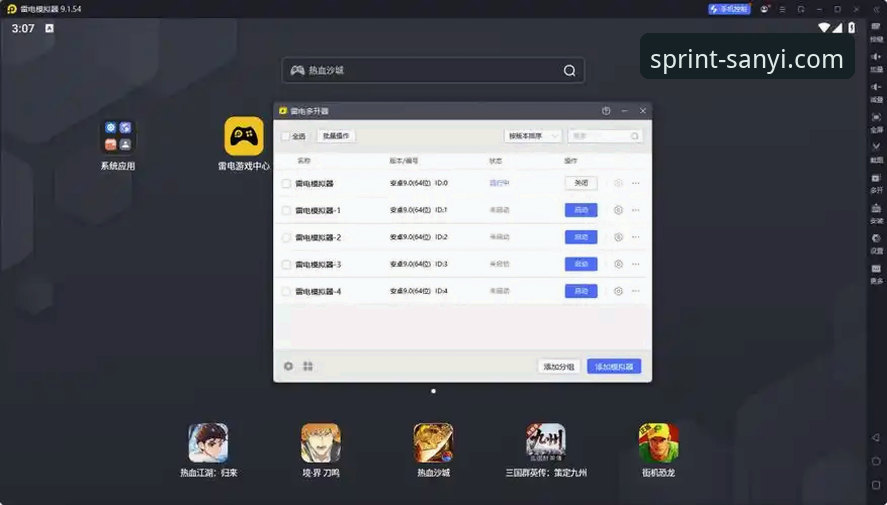Click the 减量 volume down sidebar icon

tap(876, 92)
